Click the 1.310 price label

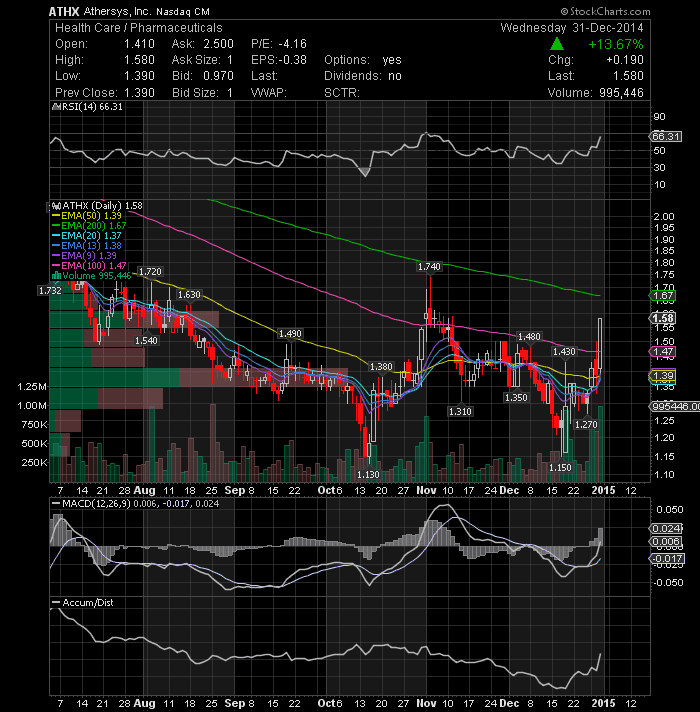pos(460,411)
